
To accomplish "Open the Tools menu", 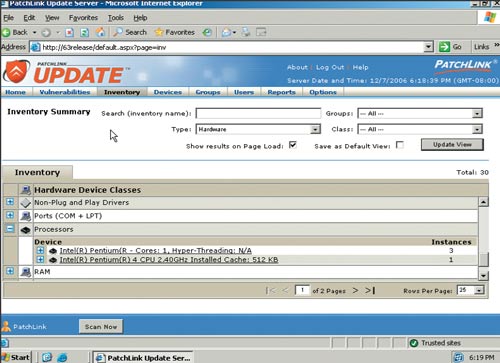I will click(x=116, y=18).
